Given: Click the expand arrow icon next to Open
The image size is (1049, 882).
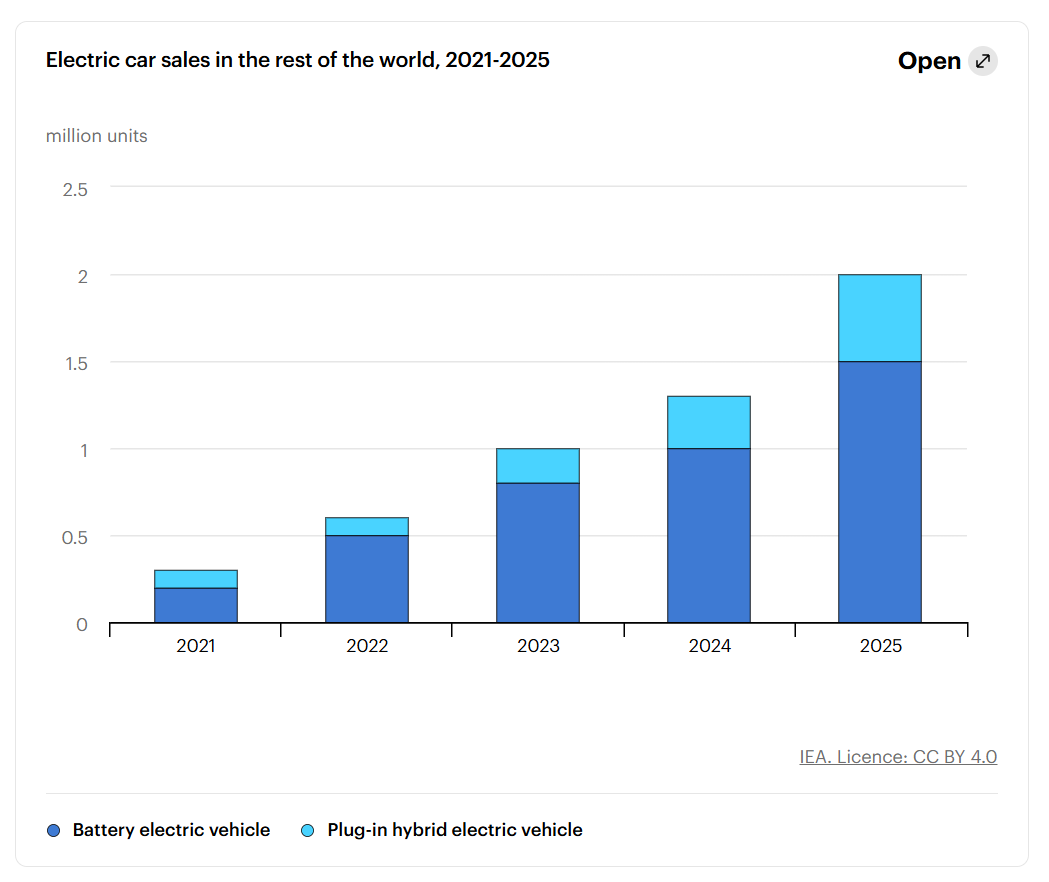Looking at the screenshot, I should 983,61.
